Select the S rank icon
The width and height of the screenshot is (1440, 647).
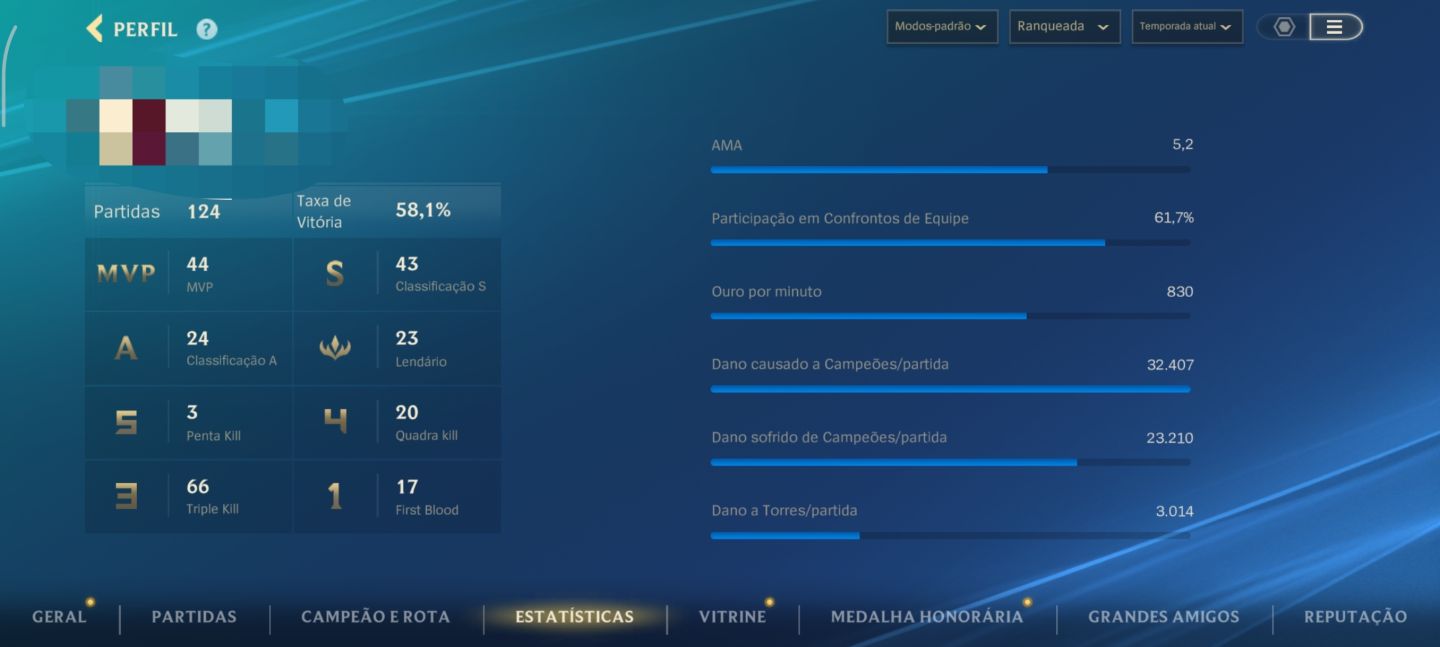(x=335, y=274)
